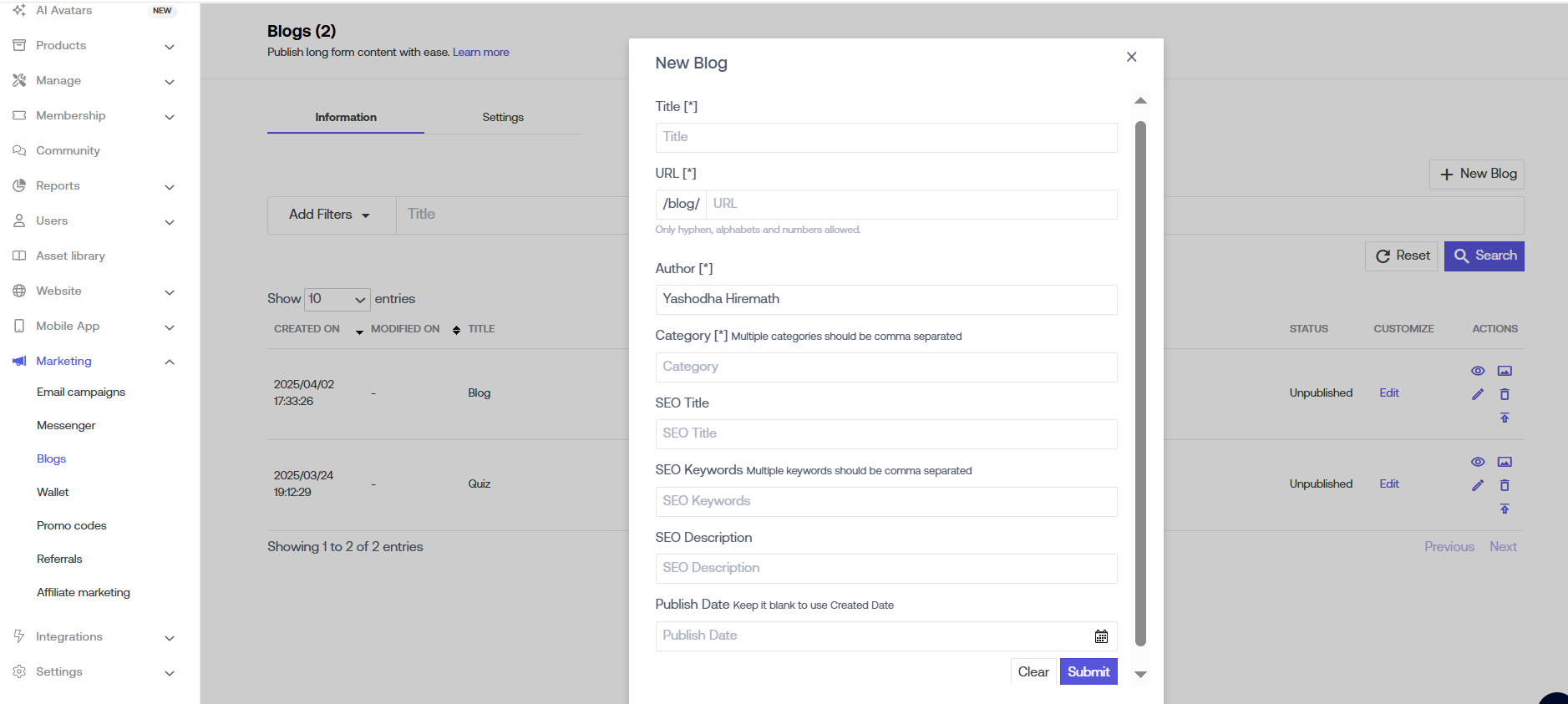The width and height of the screenshot is (1568, 704).
Task: Delete the Blog entry using trash icon
Action: (1504, 394)
